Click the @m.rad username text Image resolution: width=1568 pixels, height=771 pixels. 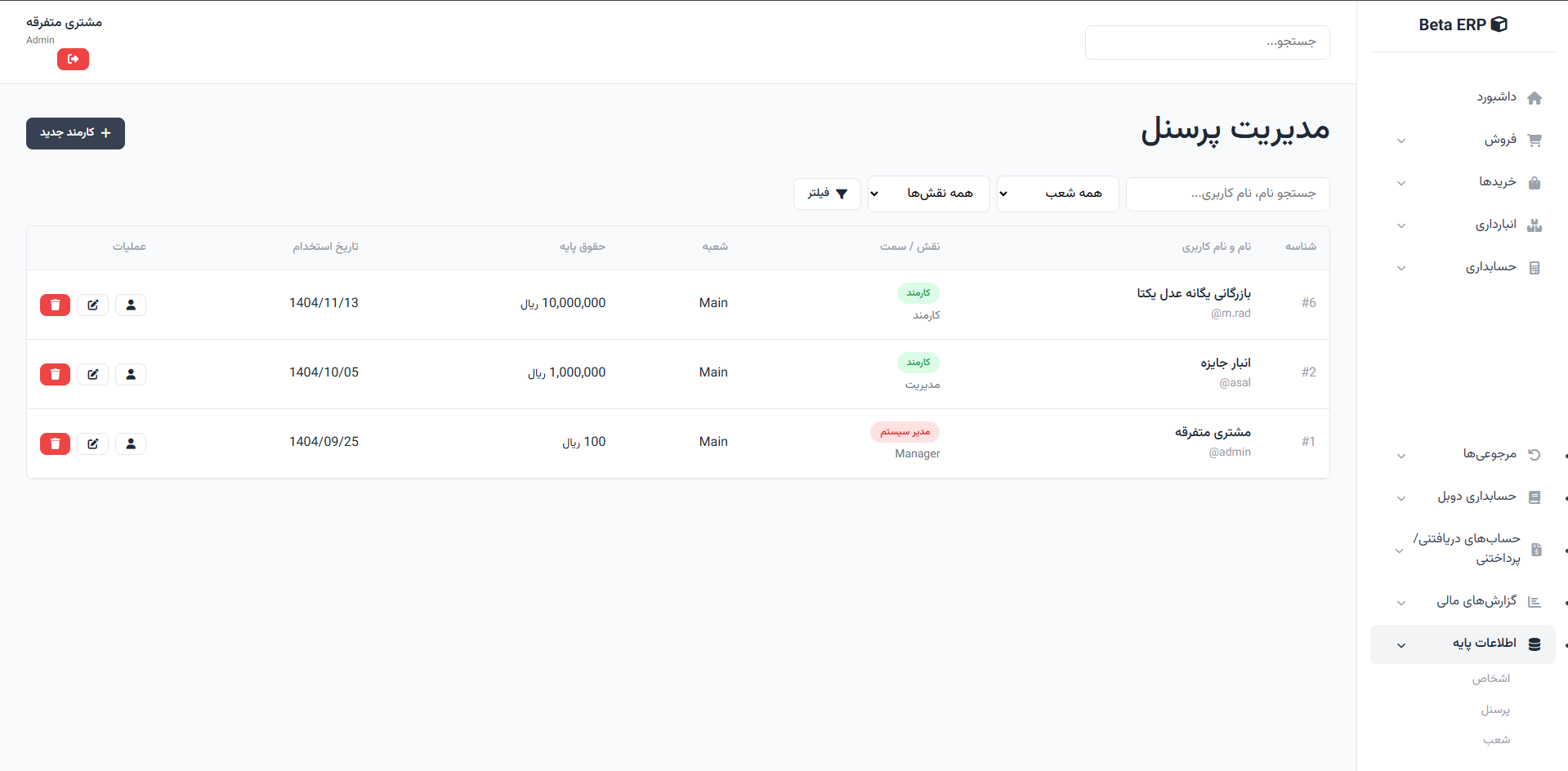click(x=1231, y=314)
